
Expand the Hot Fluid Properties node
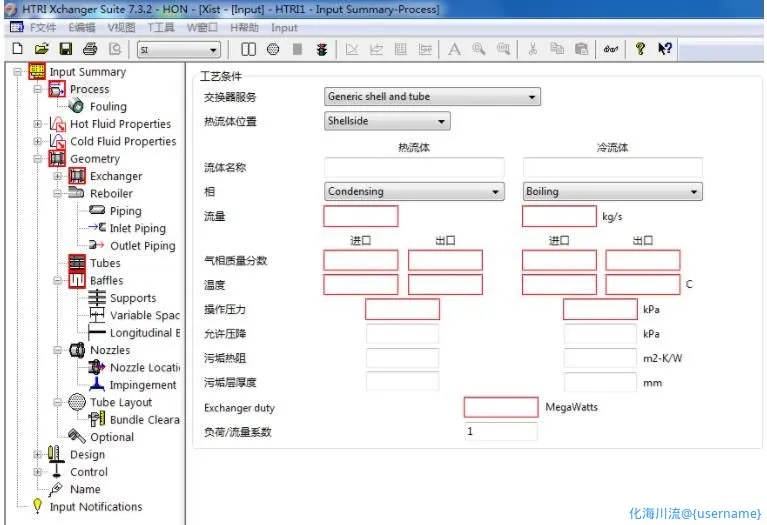[x=38, y=124]
